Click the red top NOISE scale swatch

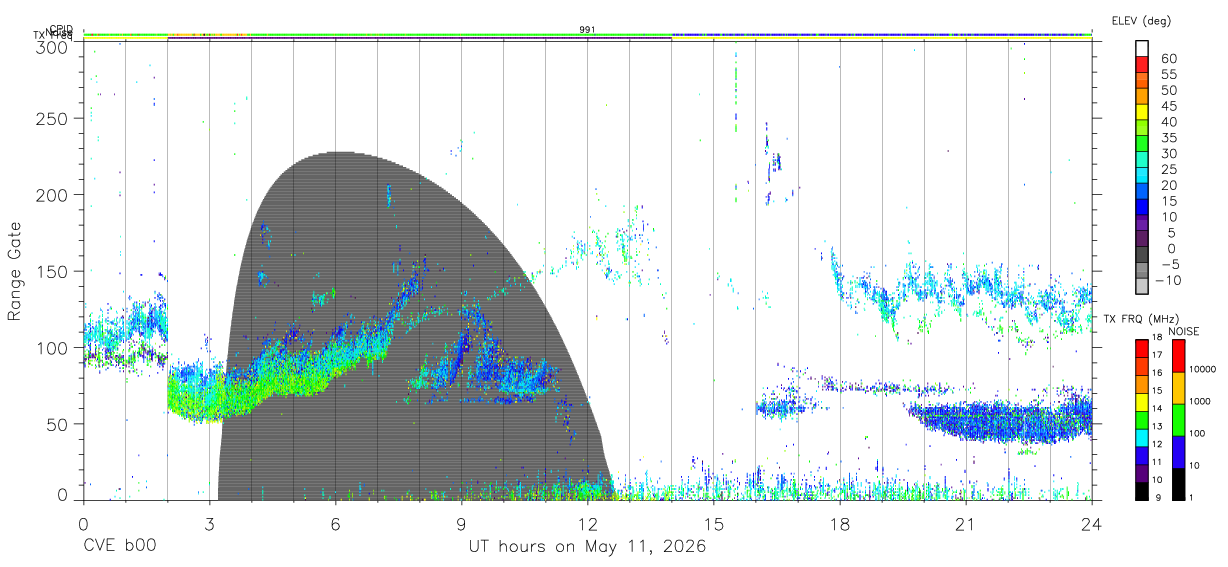[1177, 355]
